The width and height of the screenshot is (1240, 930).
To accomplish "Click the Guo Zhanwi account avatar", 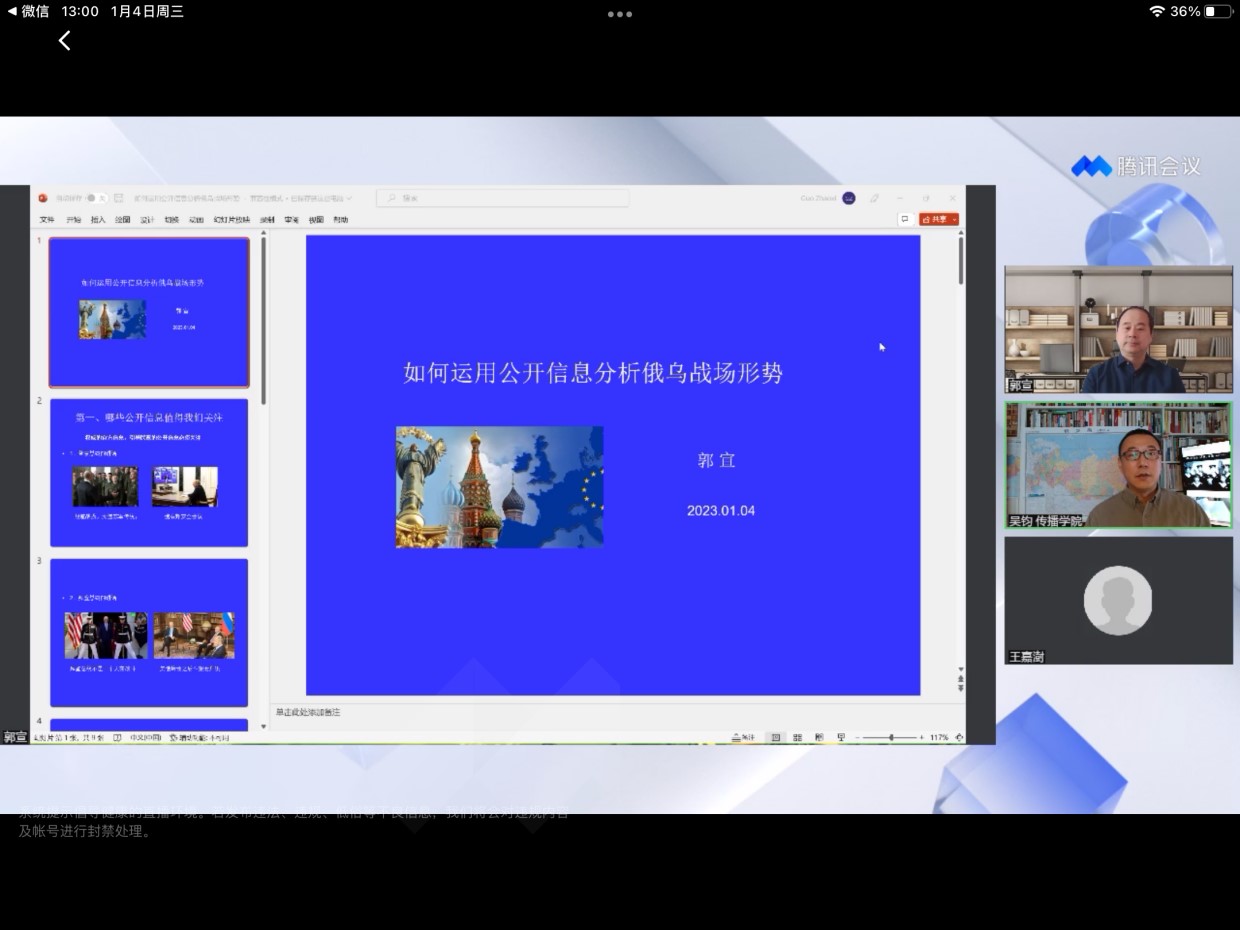I will point(848,198).
